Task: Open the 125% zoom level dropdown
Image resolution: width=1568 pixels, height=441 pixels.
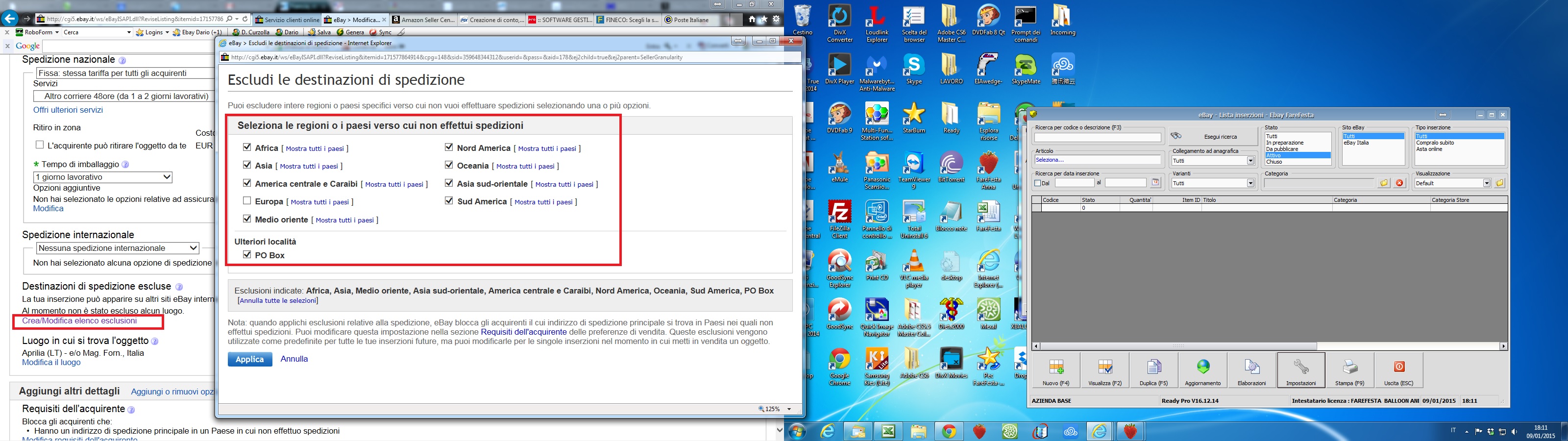Action: pos(789,409)
